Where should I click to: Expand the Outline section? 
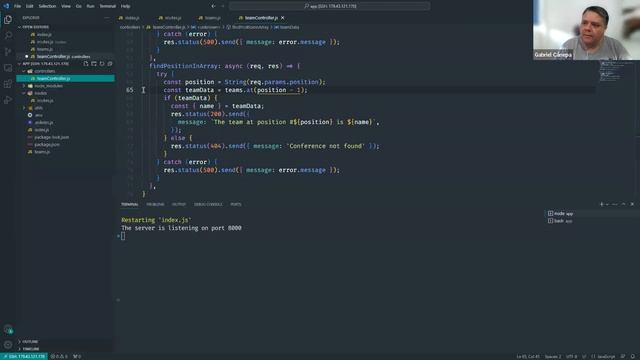pos(30,341)
